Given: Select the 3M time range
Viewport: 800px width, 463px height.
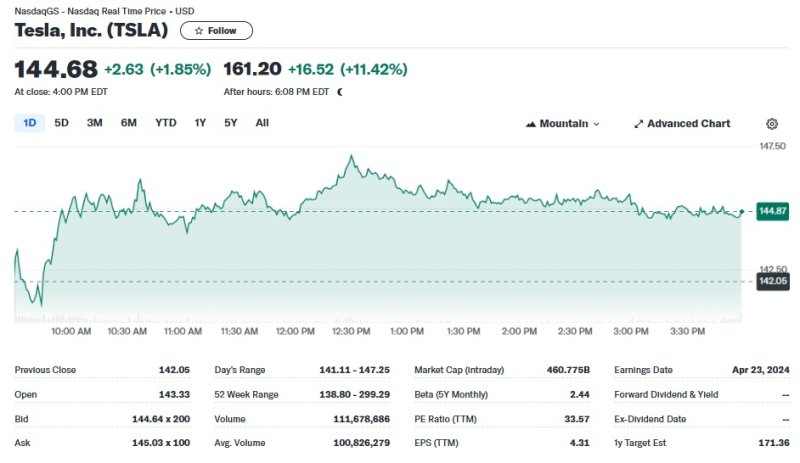Looking at the screenshot, I should point(95,123).
